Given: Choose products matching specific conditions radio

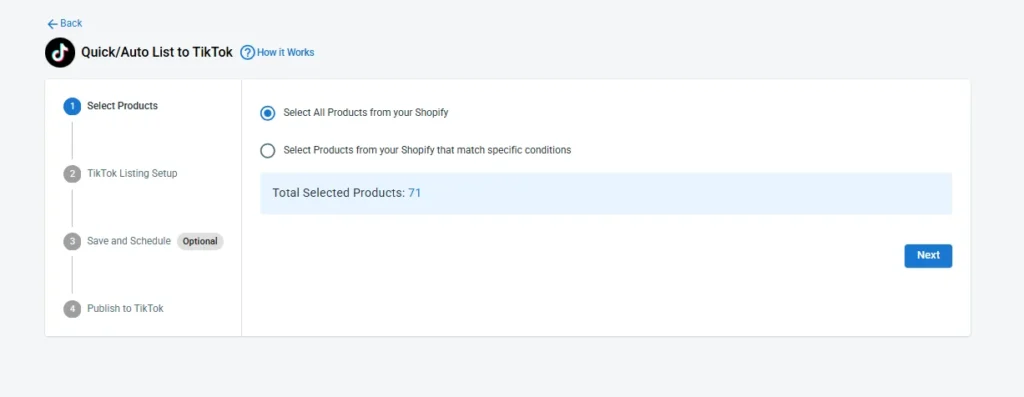Looking at the screenshot, I should pos(268,151).
